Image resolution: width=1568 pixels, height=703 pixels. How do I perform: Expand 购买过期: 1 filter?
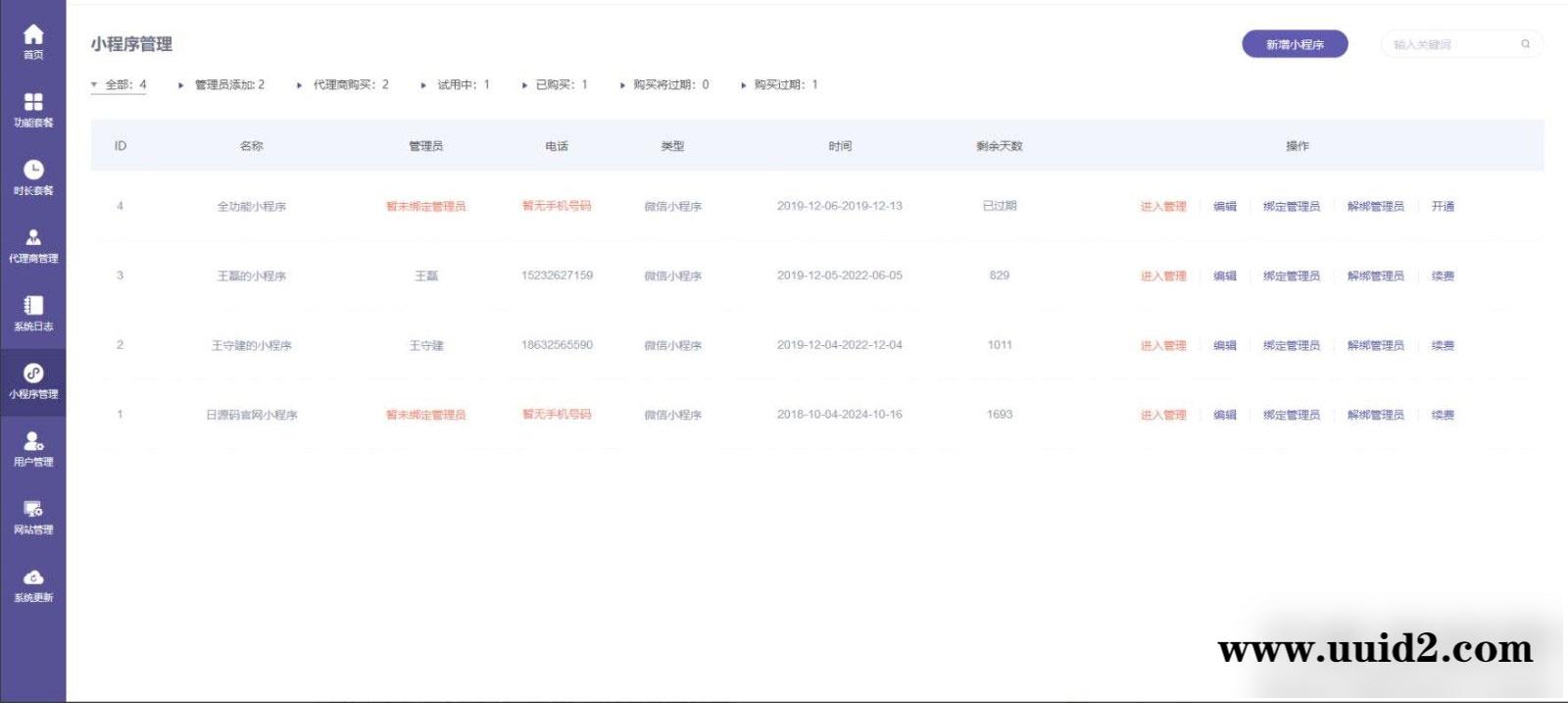780,85
